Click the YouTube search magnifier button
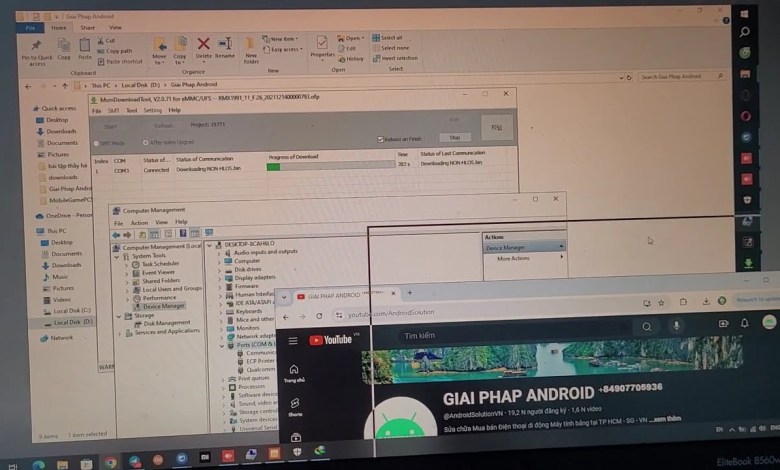This screenshot has height=470, width=780. (x=646, y=327)
